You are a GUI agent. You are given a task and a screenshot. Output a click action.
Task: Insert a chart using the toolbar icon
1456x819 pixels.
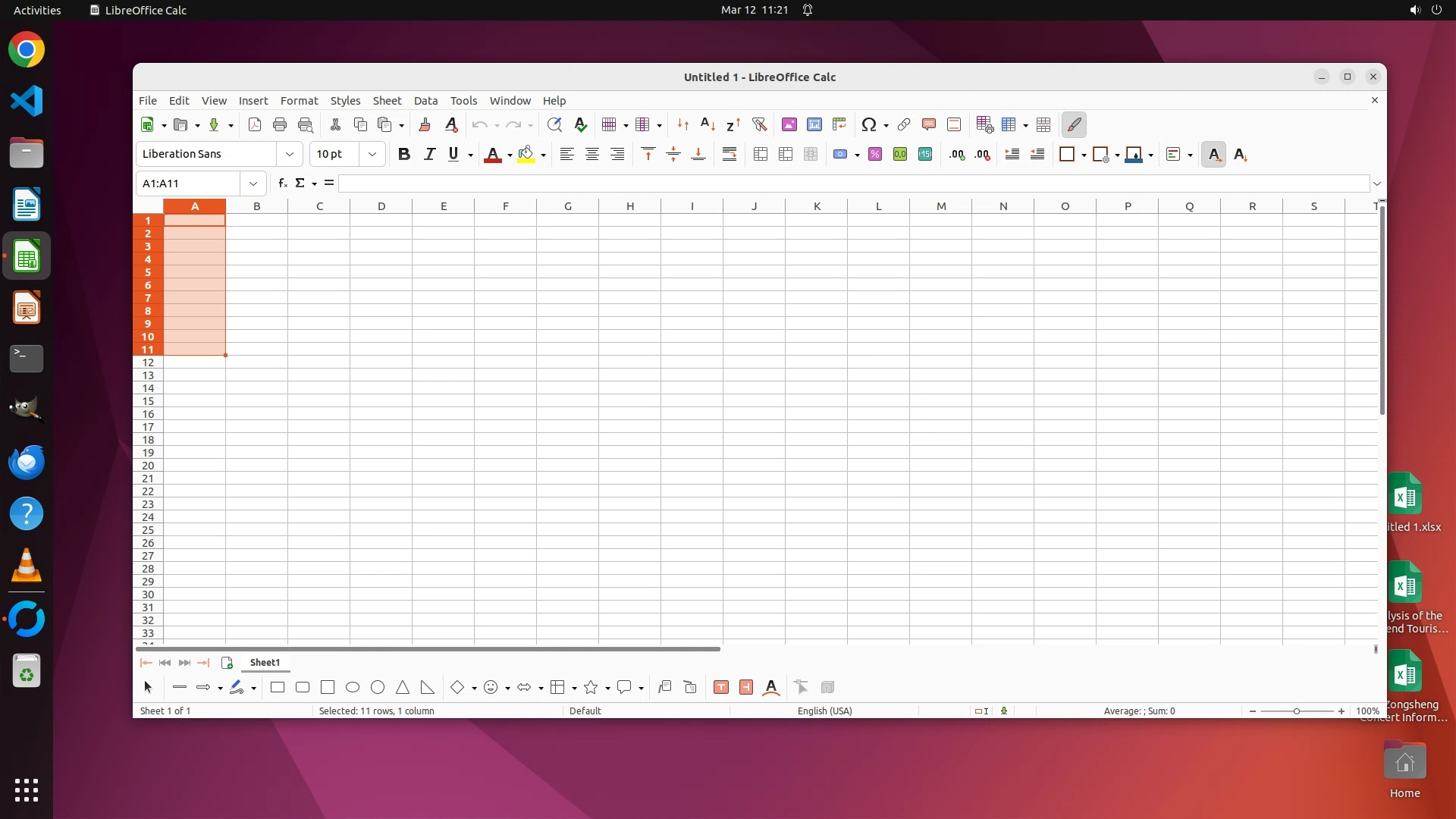click(814, 125)
